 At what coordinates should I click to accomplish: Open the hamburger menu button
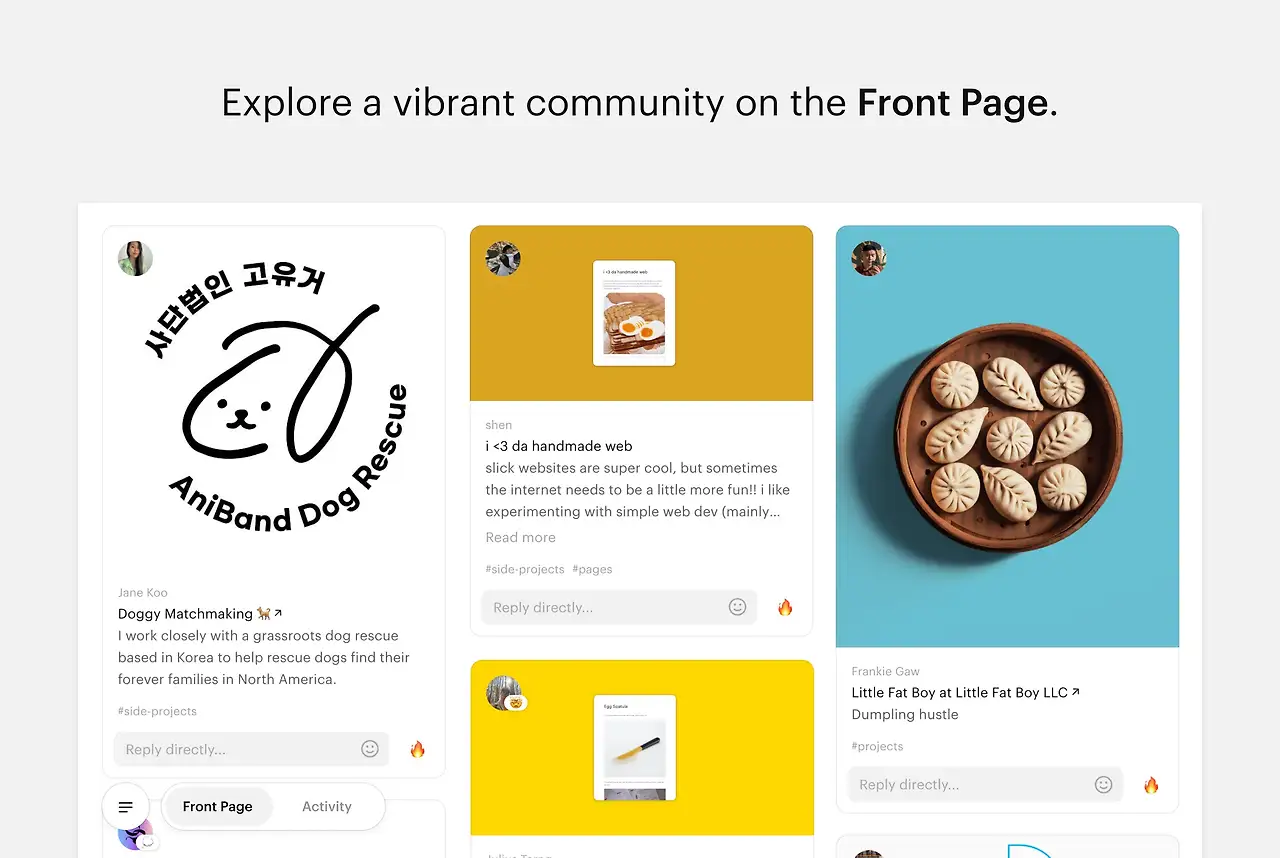point(126,807)
